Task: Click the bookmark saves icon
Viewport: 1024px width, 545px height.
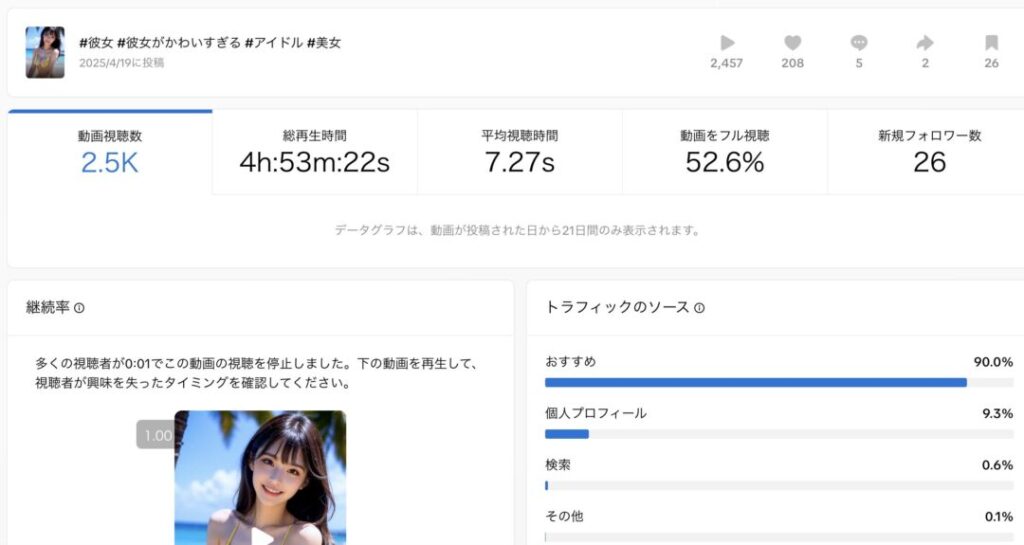Action: [991, 43]
